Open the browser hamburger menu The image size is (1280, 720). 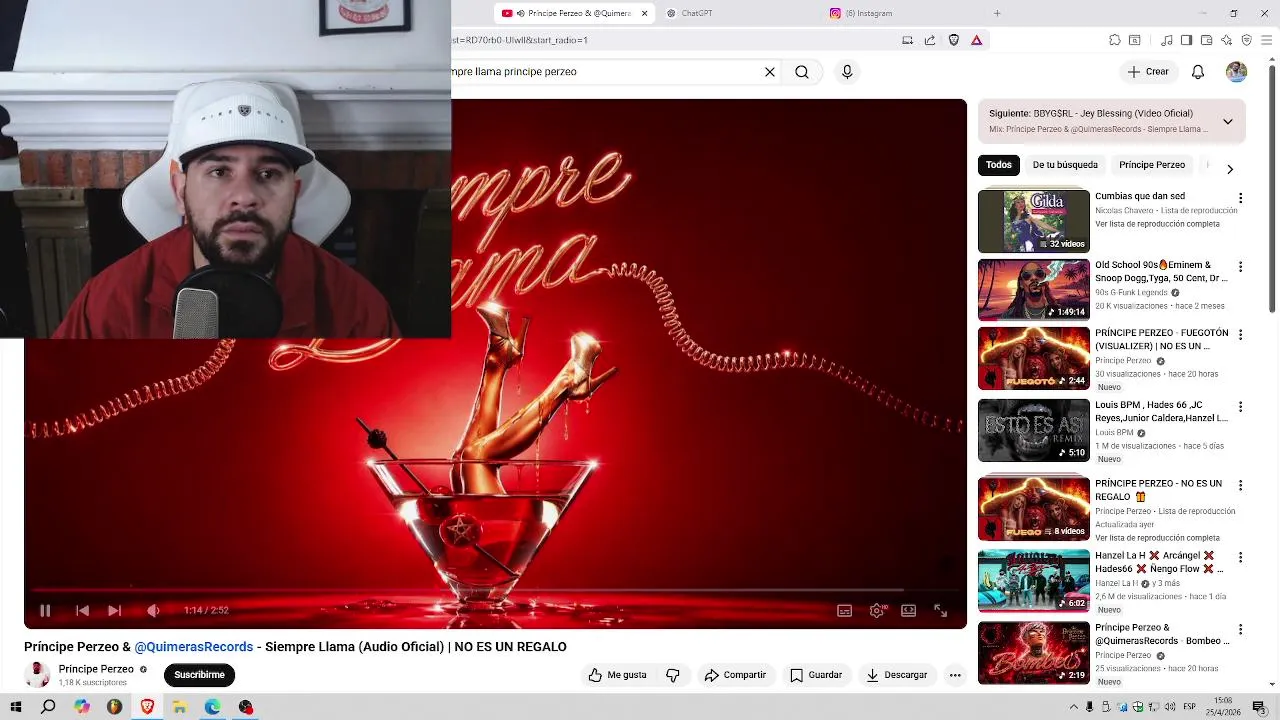click(x=1266, y=40)
